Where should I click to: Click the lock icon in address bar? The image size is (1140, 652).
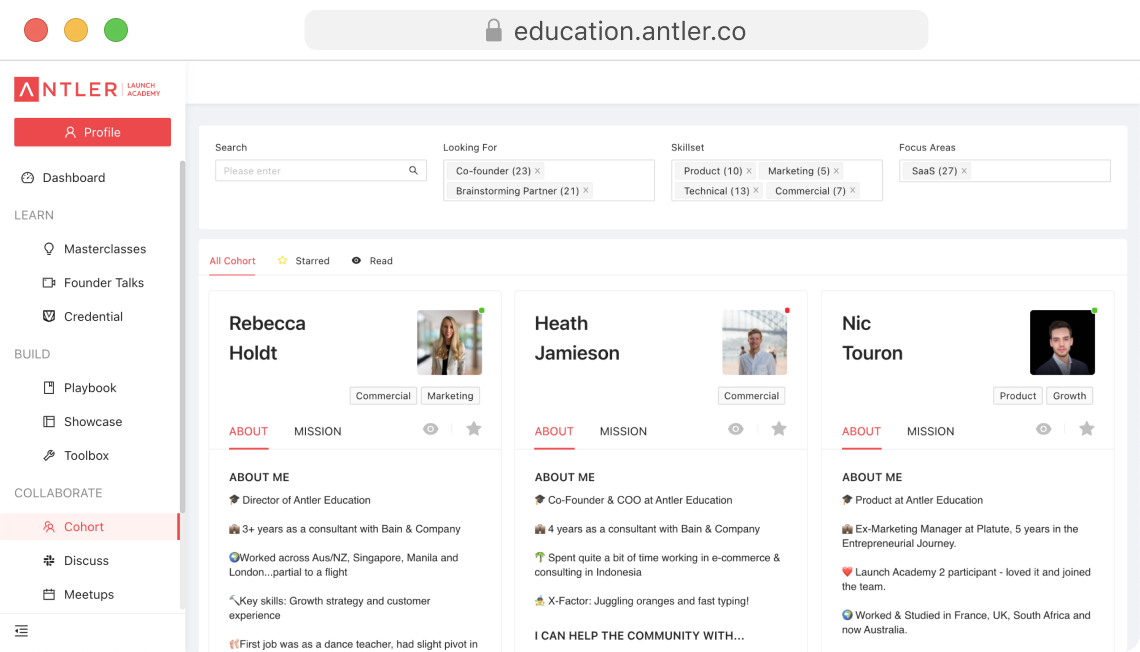click(494, 31)
